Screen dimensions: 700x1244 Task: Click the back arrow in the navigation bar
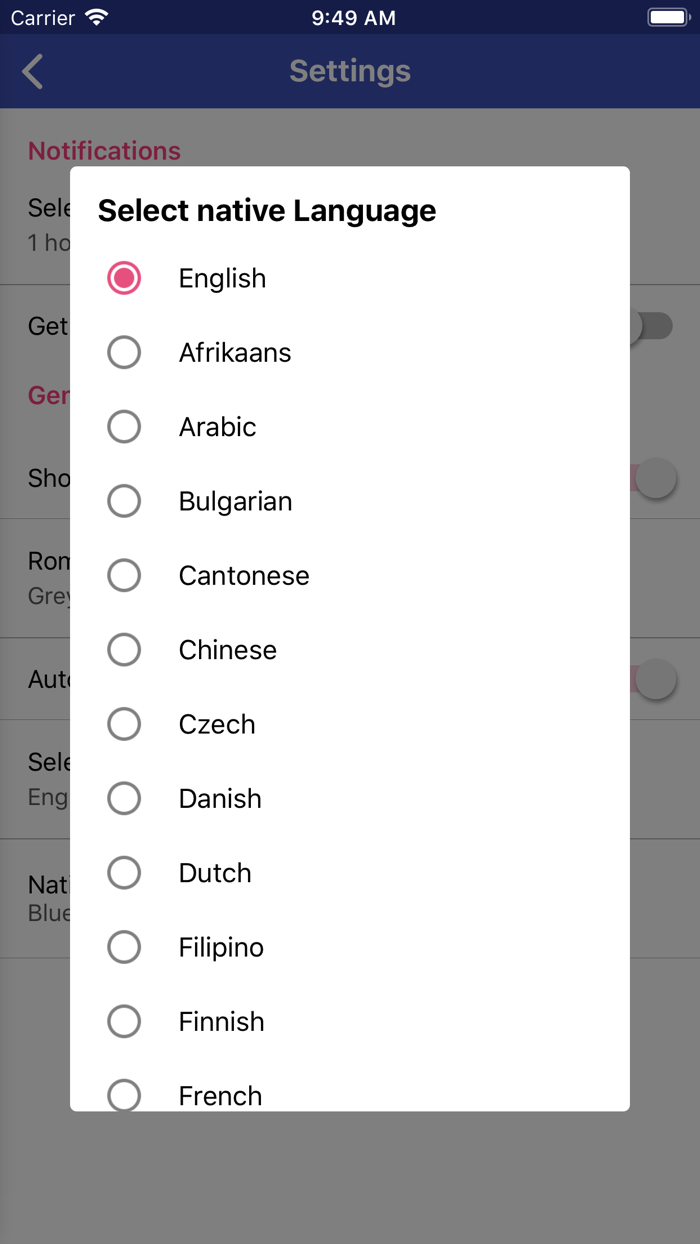tap(30, 71)
